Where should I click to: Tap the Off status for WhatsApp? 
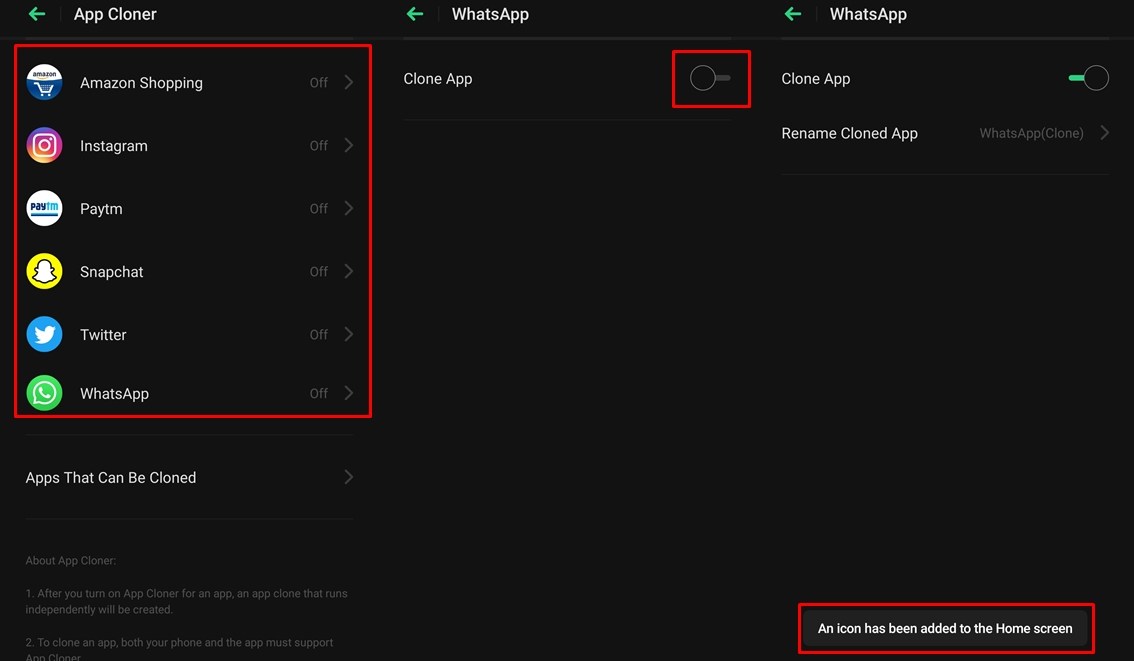coord(319,393)
